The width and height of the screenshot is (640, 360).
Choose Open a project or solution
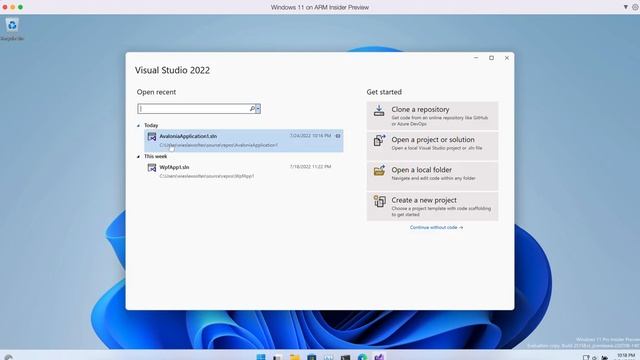(432, 146)
